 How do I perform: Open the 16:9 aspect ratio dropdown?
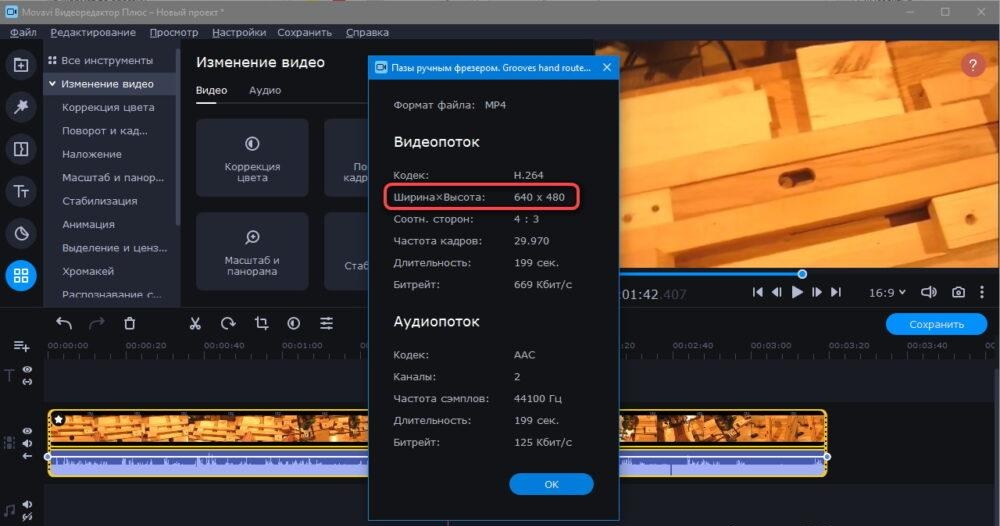pos(888,292)
